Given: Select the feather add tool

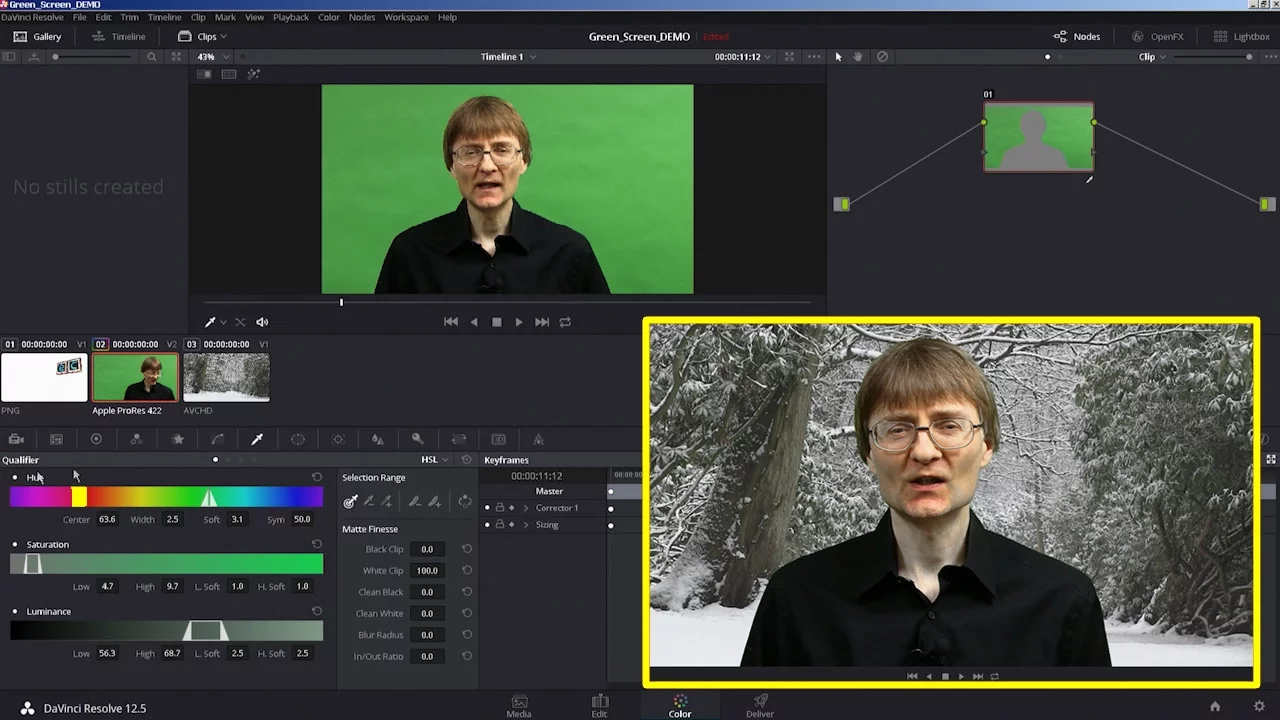Looking at the screenshot, I should click(434, 501).
